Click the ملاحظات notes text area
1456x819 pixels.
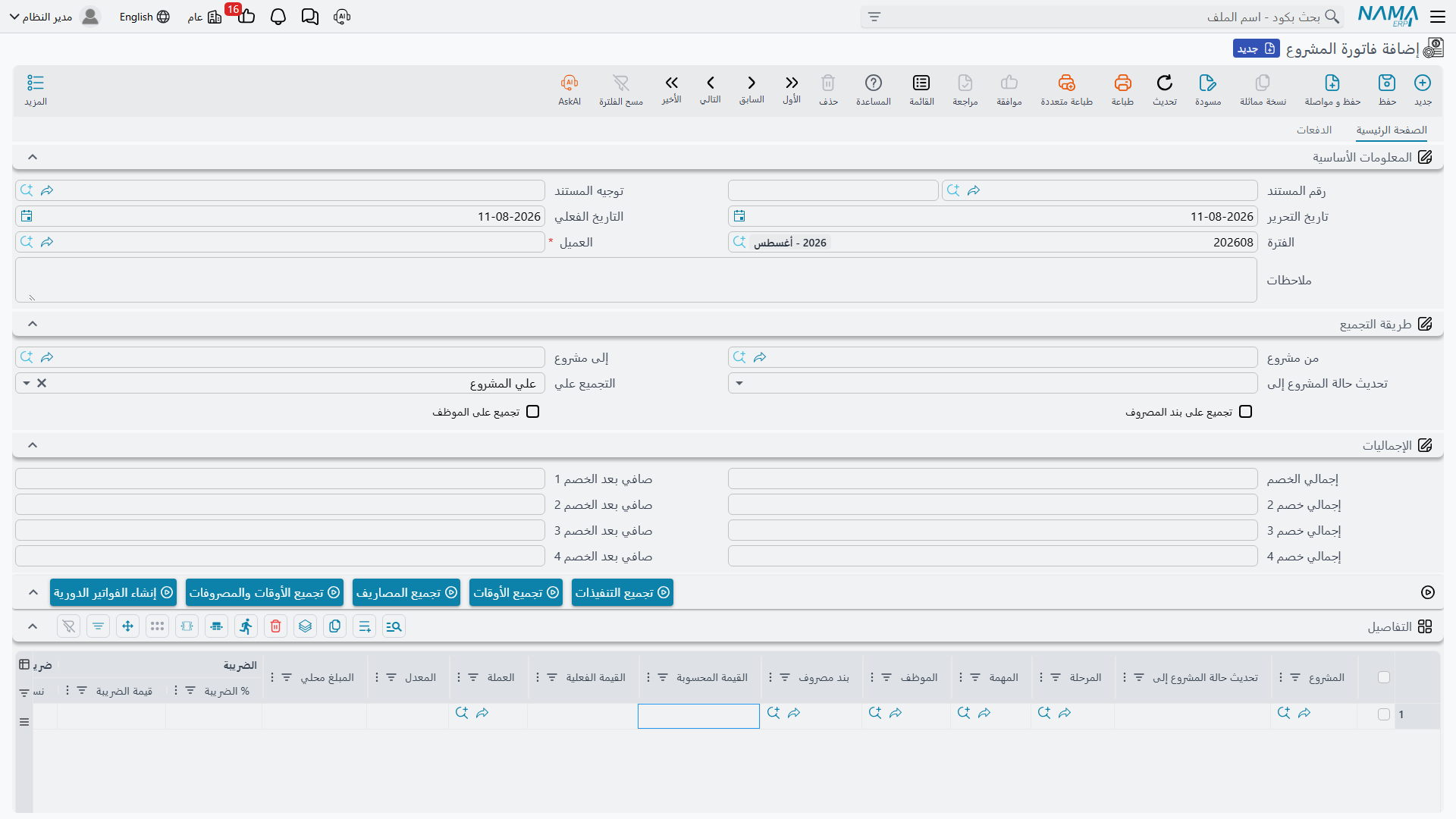tap(636, 280)
